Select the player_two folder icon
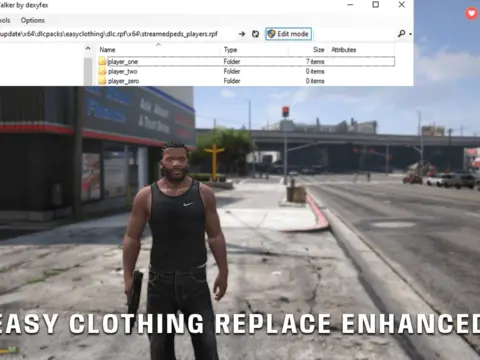 102,71
